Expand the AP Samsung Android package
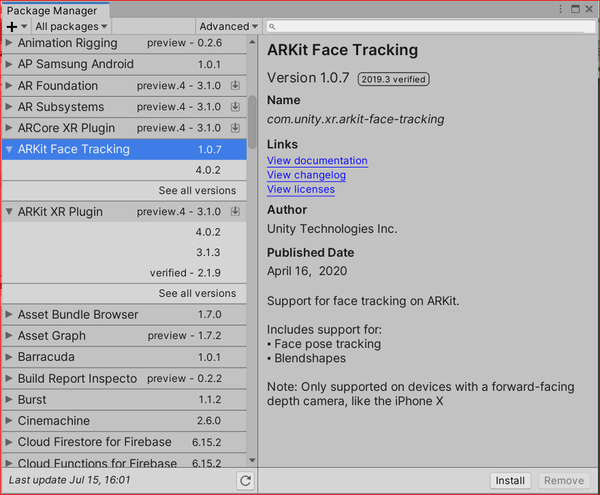This screenshot has width=600, height=495. 9,64
